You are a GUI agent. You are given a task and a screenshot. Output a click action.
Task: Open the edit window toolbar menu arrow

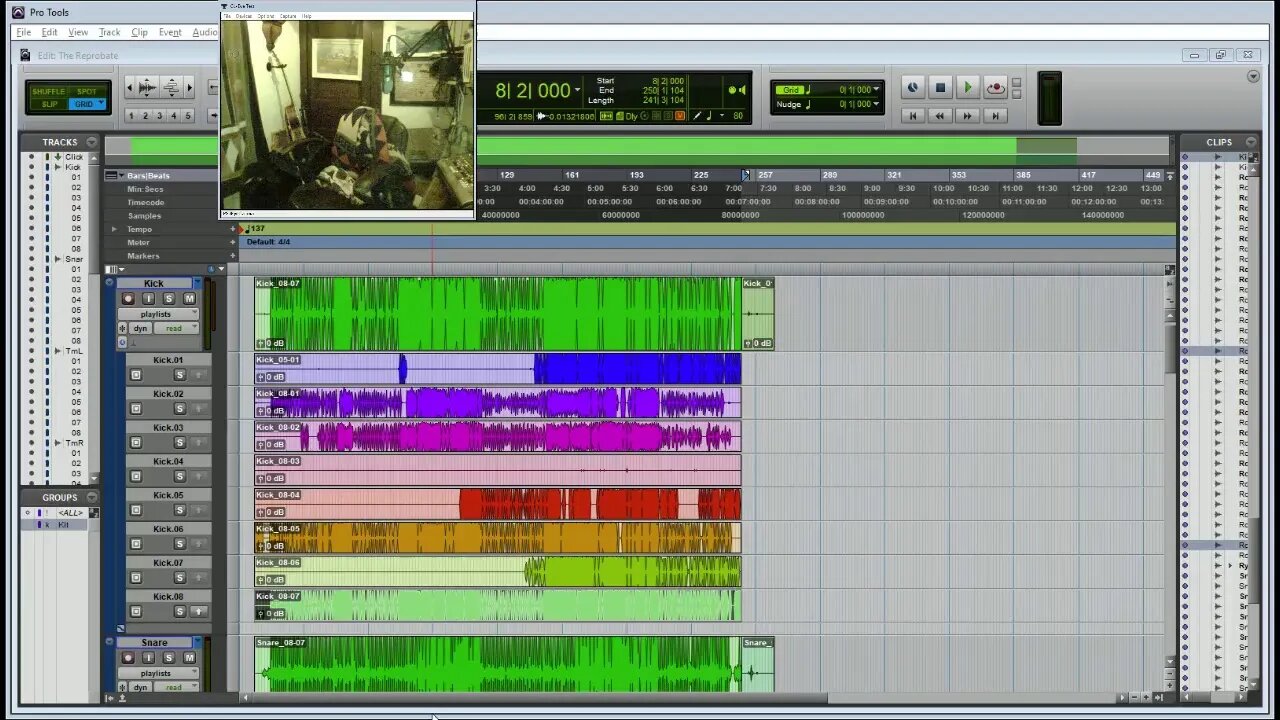(x=1253, y=76)
